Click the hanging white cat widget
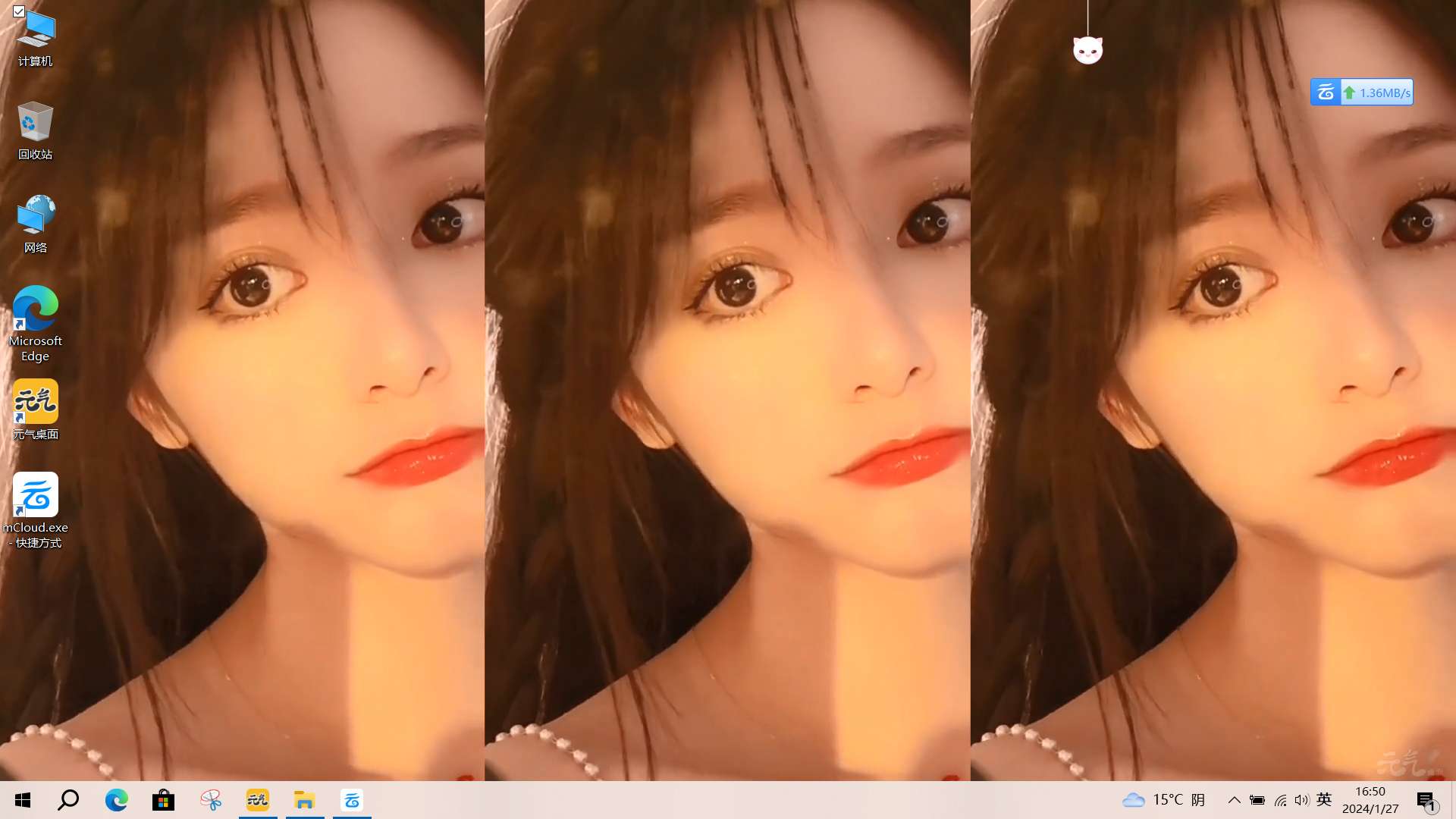Screen dimensions: 1456x819 1087,50
